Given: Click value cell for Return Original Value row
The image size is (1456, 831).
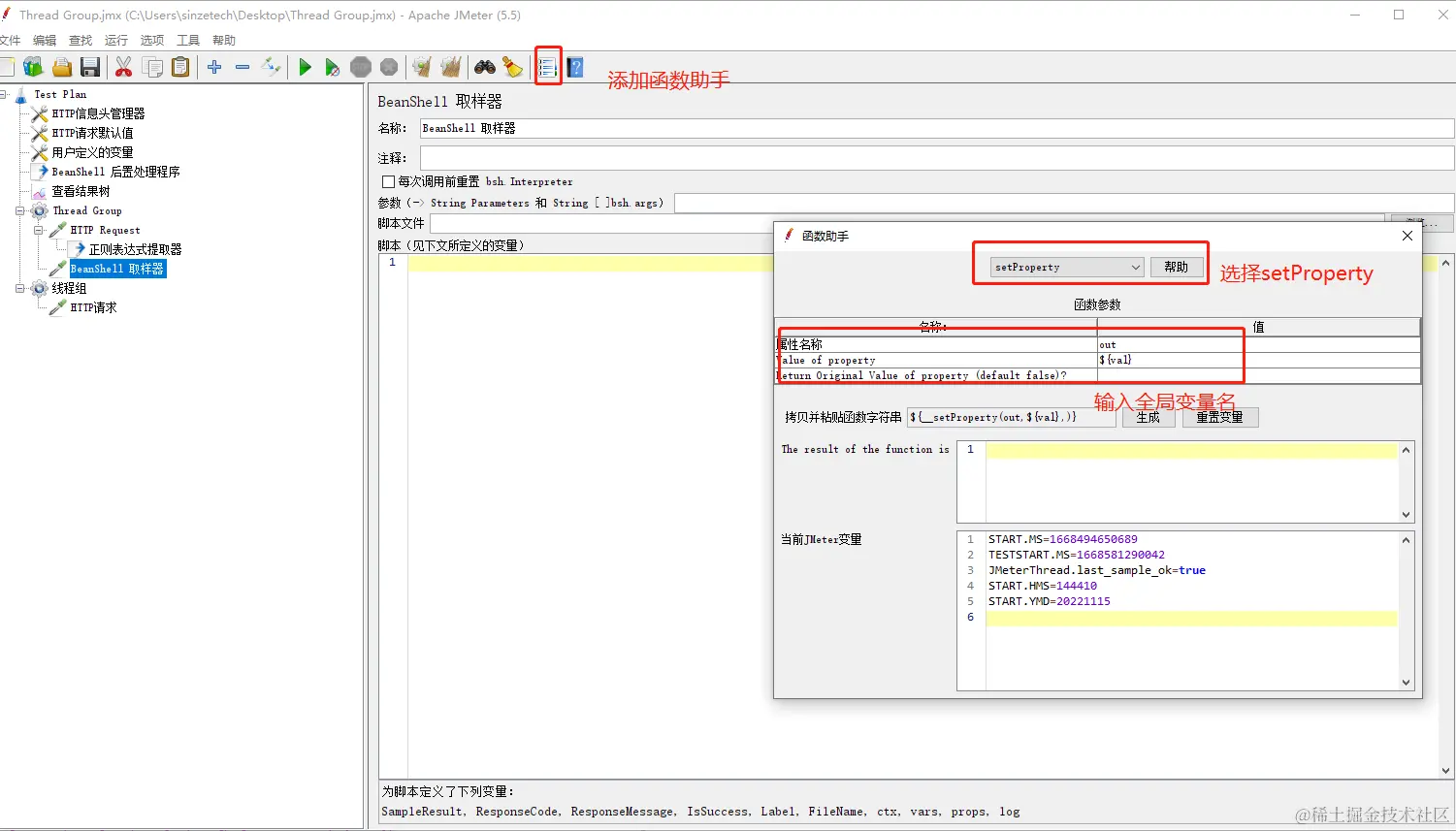Looking at the screenshot, I should click(1258, 375).
